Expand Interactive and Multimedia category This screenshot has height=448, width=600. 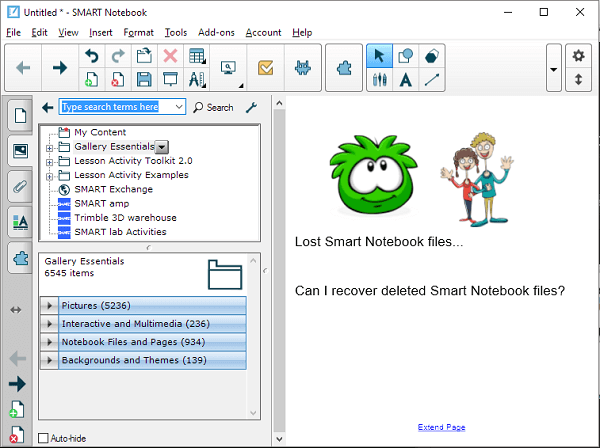[x=48, y=324]
